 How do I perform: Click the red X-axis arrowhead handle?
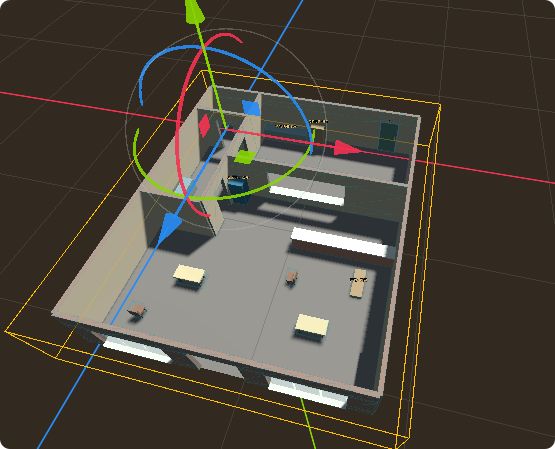tap(347, 148)
